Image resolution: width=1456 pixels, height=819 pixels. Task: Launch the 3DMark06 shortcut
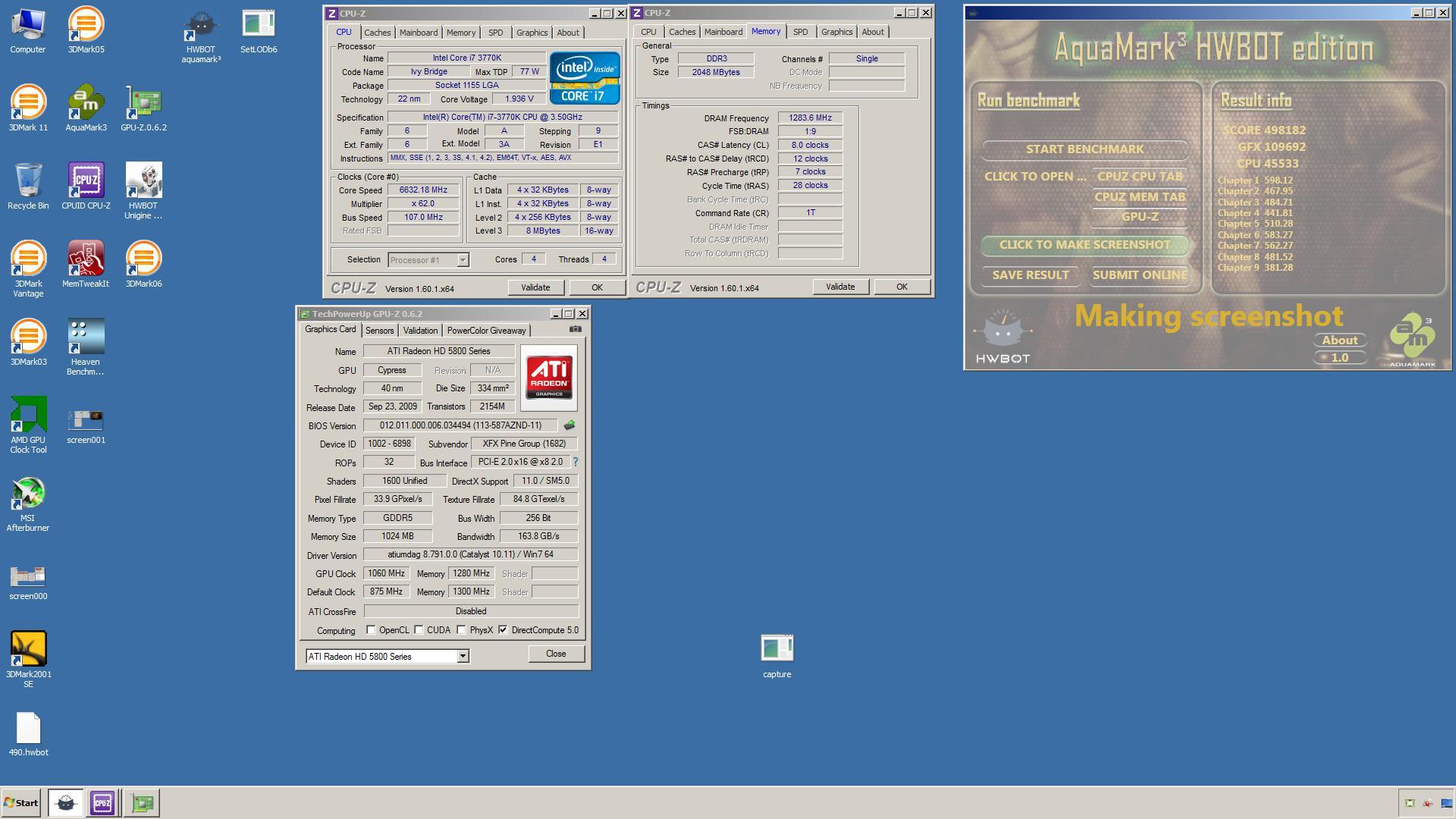(143, 265)
